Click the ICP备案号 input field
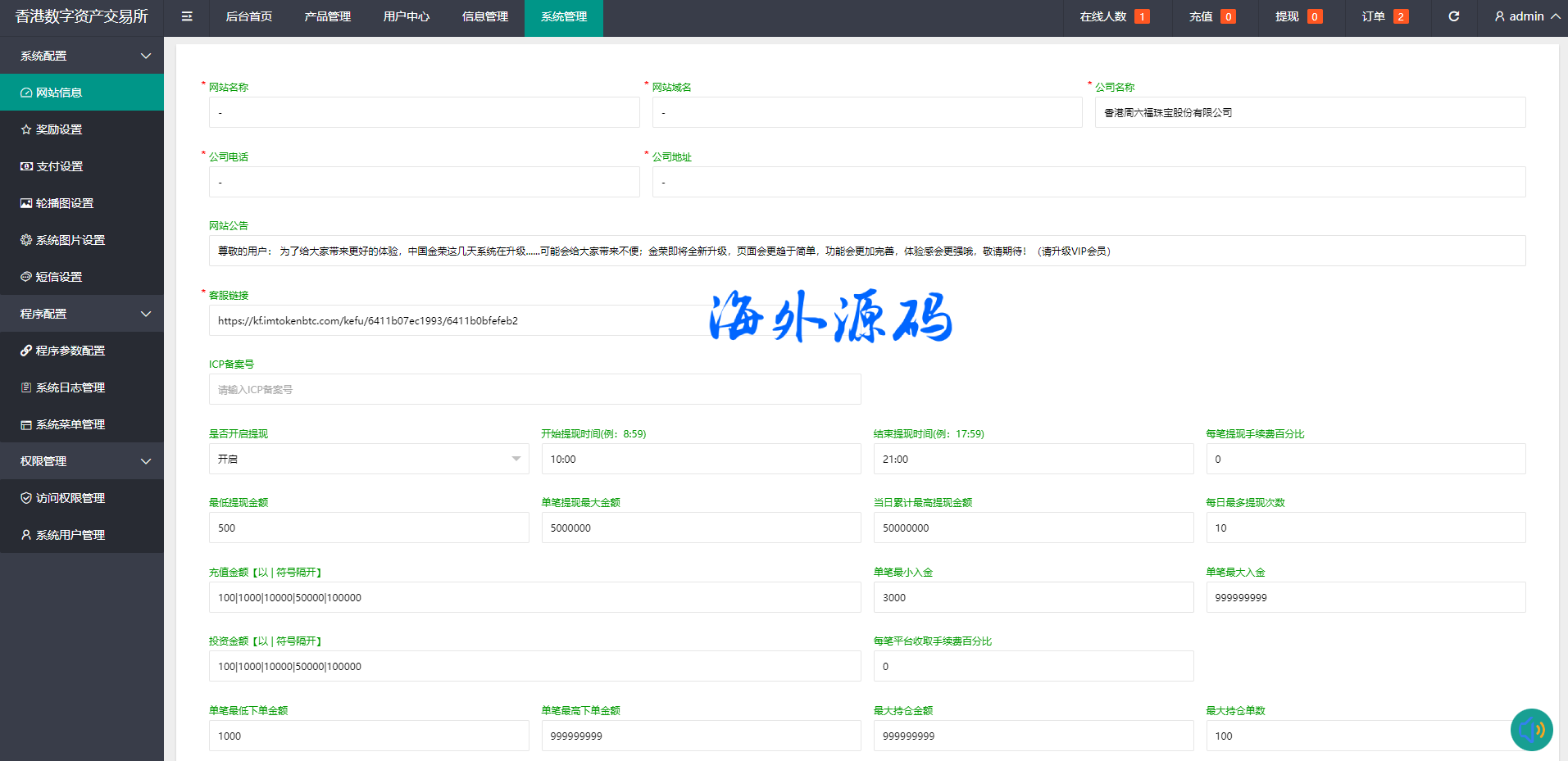This screenshot has width=1568, height=761. (x=534, y=389)
